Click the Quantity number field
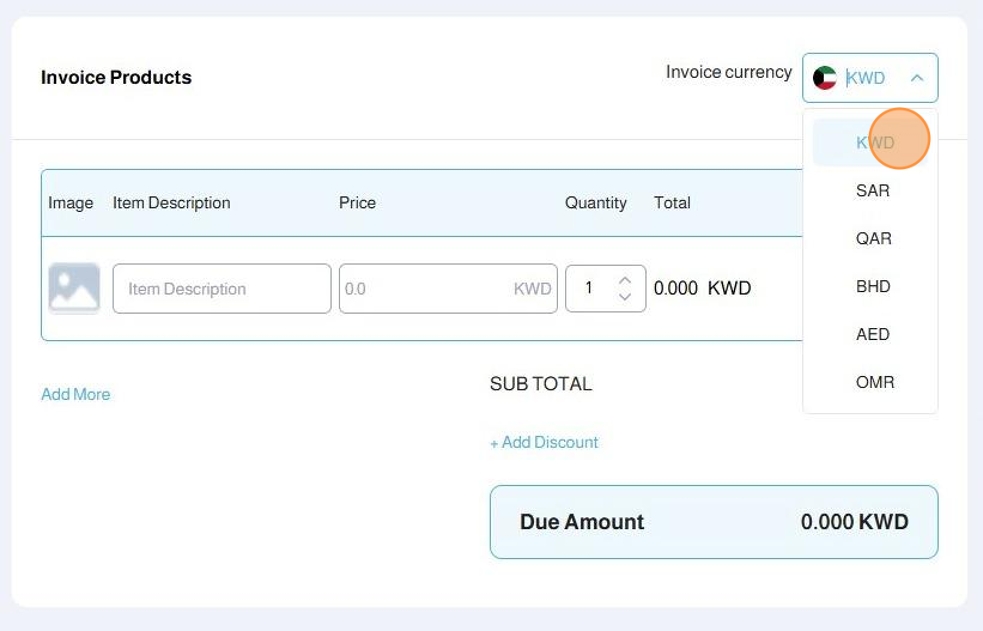The width and height of the screenshot is (983, 631). pyautogui.click(x=592, y=289)
